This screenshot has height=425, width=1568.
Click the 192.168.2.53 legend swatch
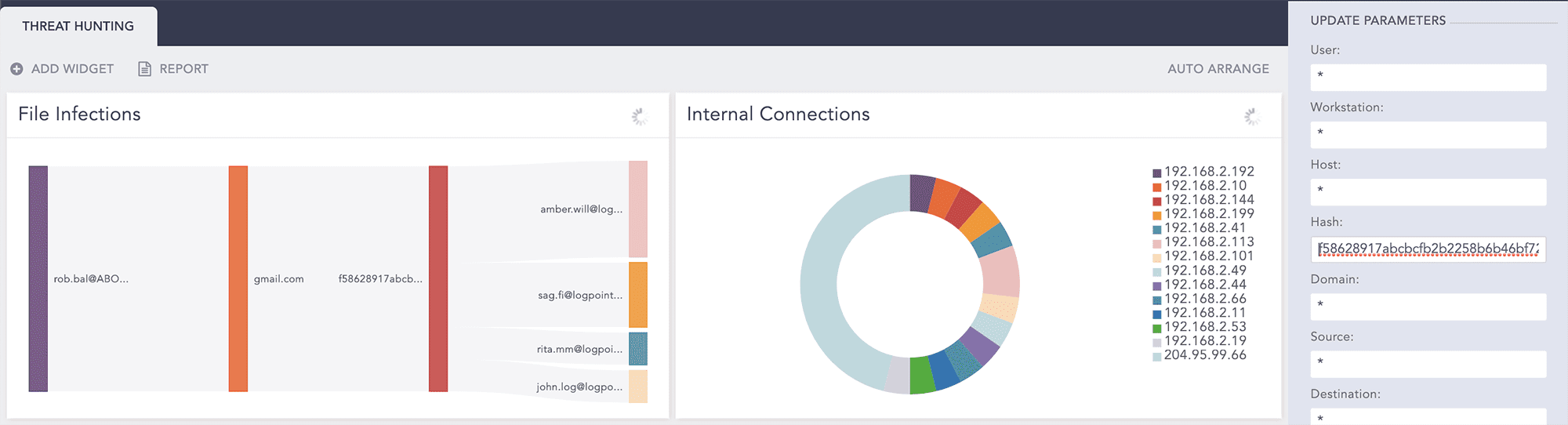coord(1157,329)
